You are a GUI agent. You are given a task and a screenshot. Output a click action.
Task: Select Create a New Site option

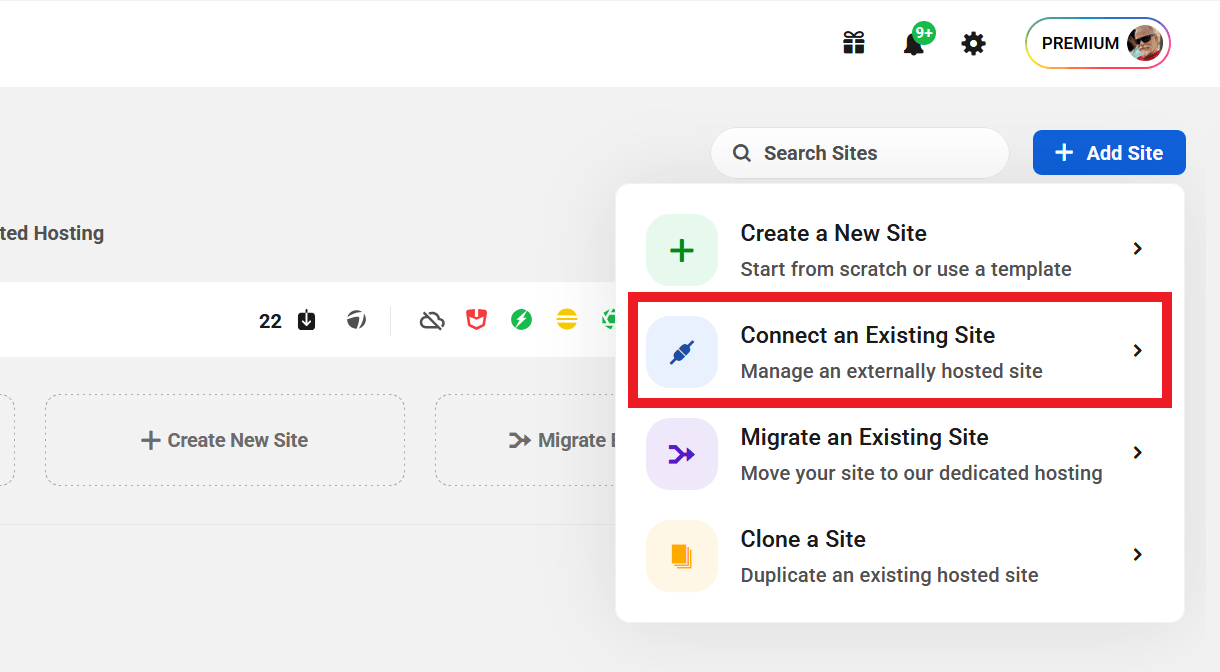point(900,250)
